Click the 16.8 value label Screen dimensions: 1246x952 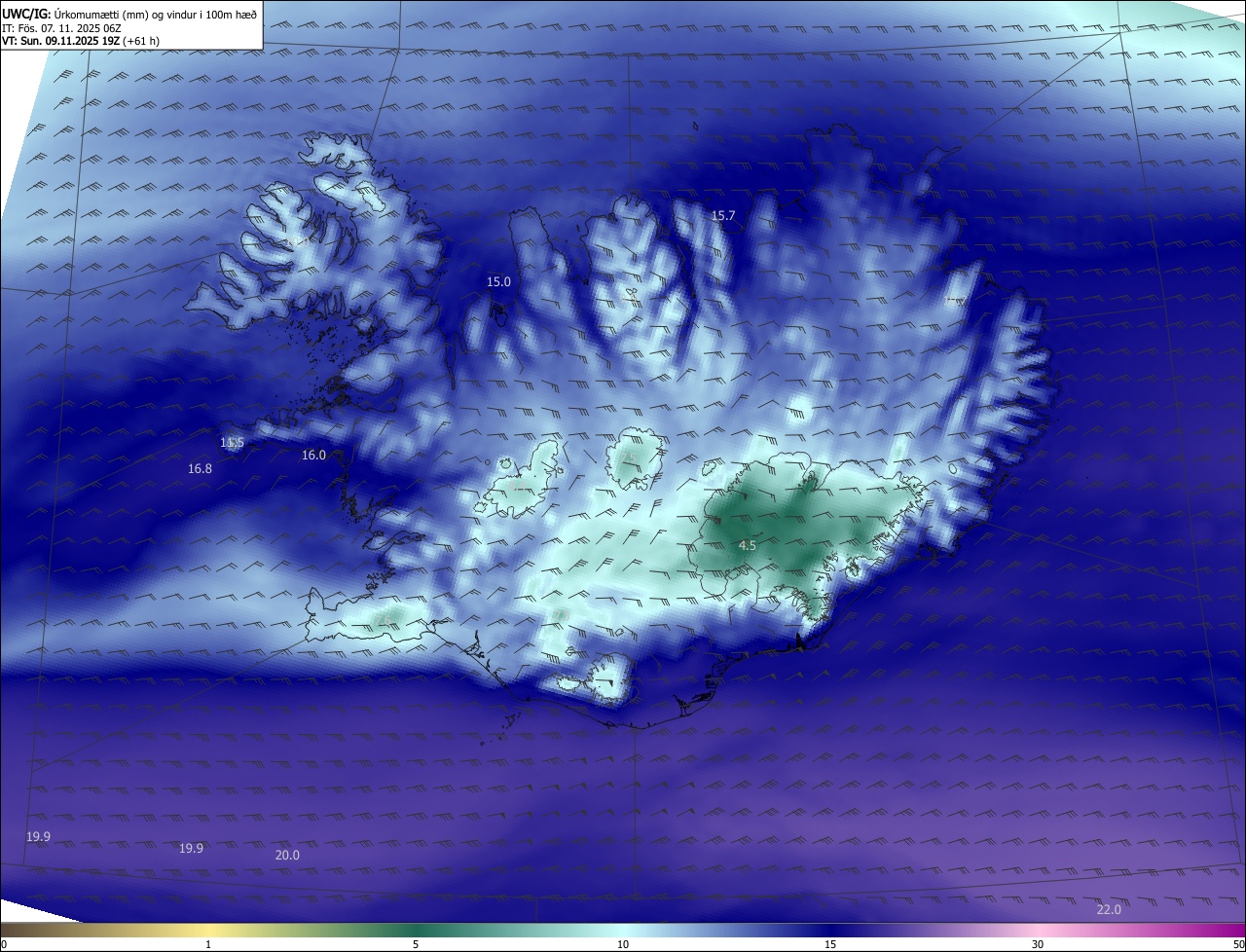click(x=200, y=468)
